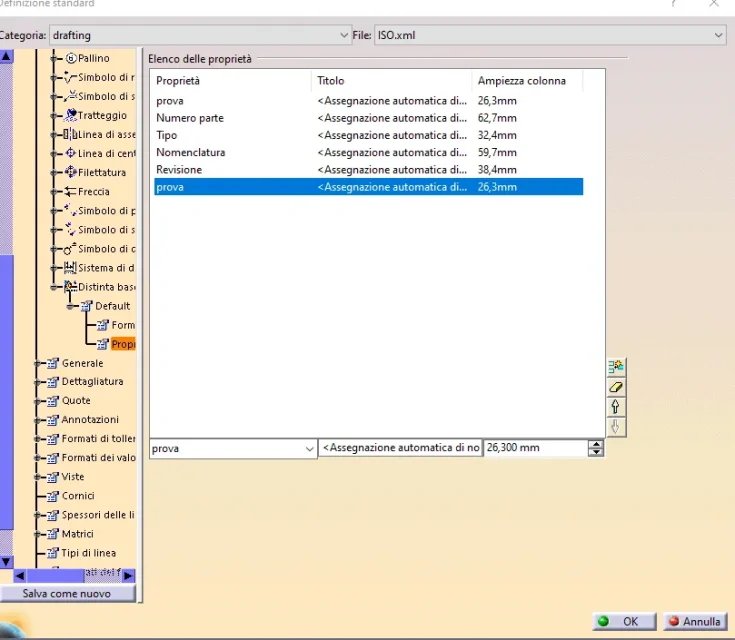This screenshot has width=735, height=640.
Task: Increase column width with spinner up arrow
Action: 597,445
